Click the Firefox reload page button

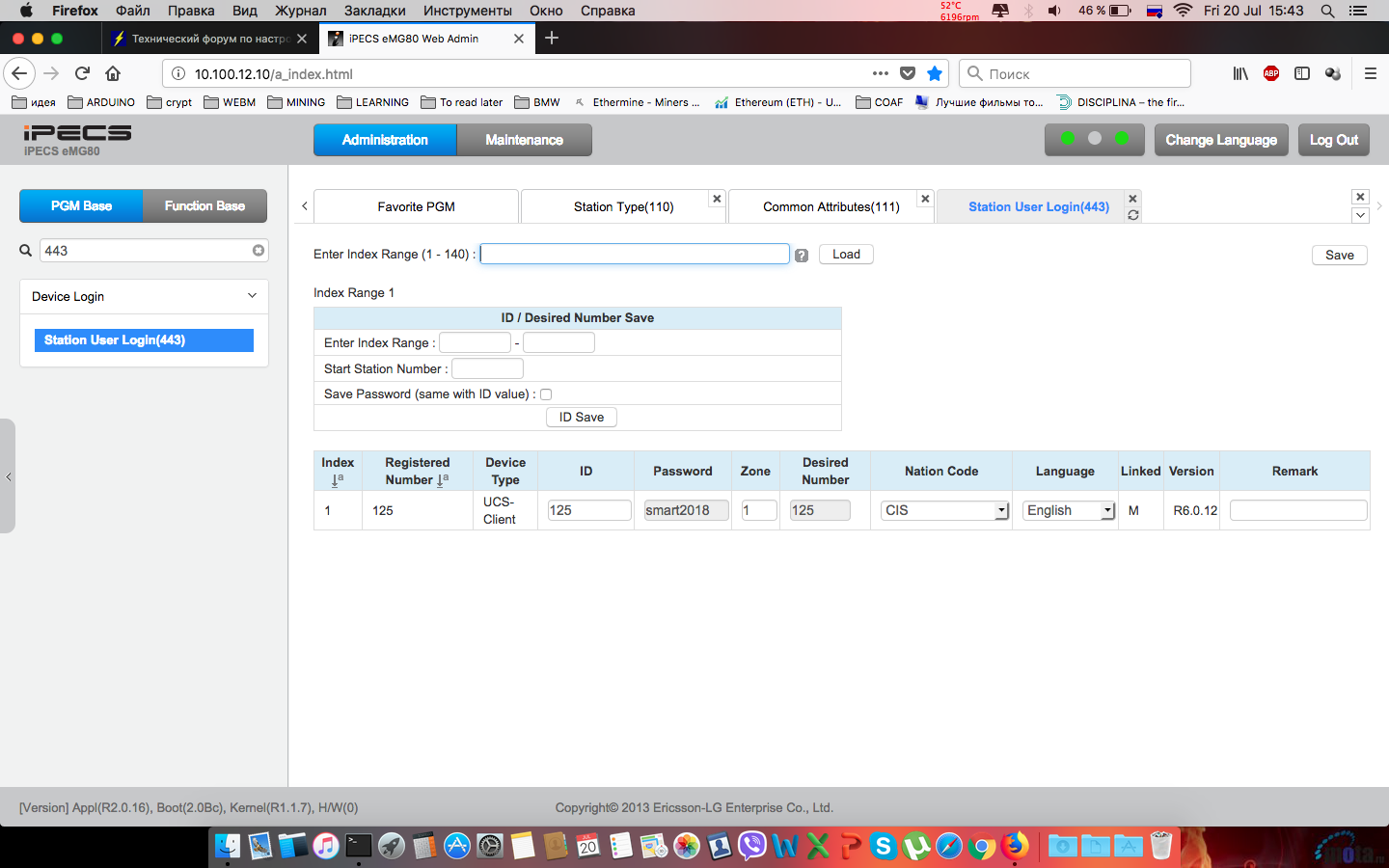pyautogui.click(x=83, y=73)
